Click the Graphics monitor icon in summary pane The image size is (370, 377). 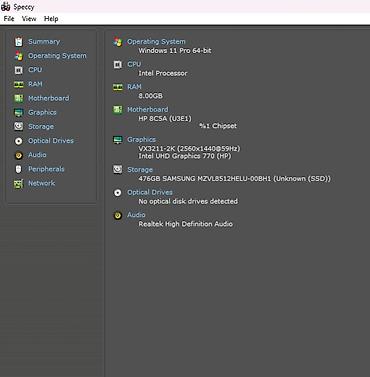(x=118, y=140)
